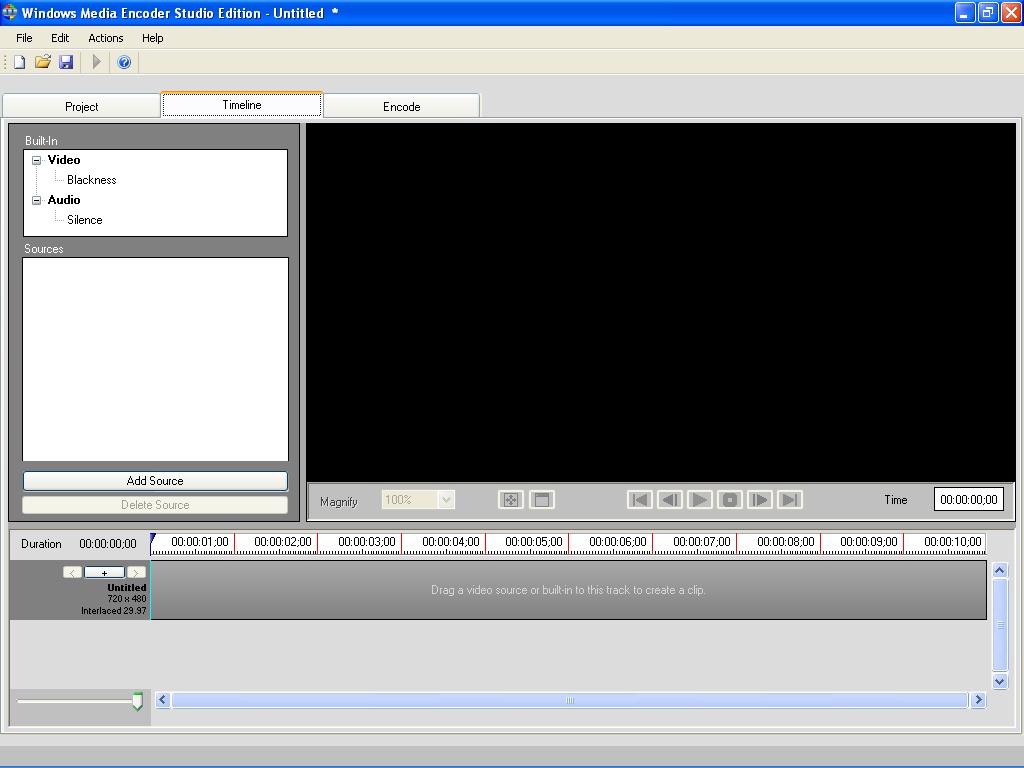This screenshot has height=768, width=1024.
Task: Select the Blackness built-in source
Action: point(91,180)
